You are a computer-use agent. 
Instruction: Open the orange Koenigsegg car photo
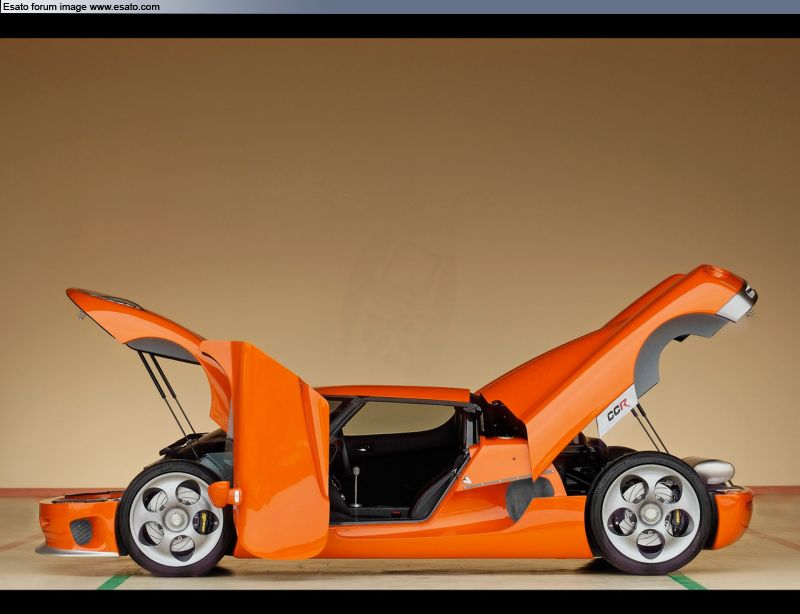pos(400,314)
